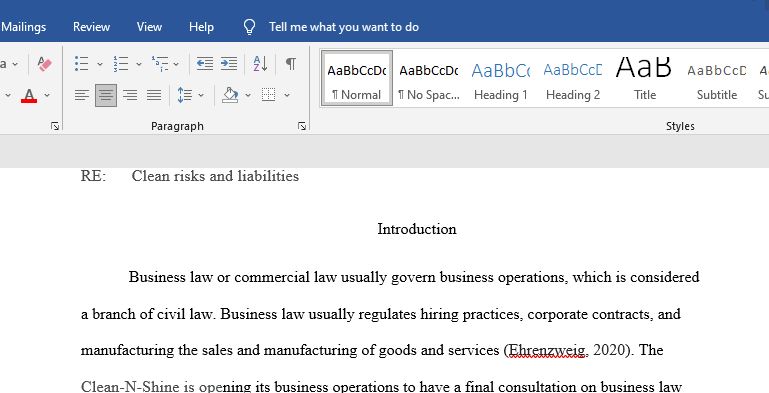Click the misspelled word Ehrenzweig
769x393 pixels.
547,350
